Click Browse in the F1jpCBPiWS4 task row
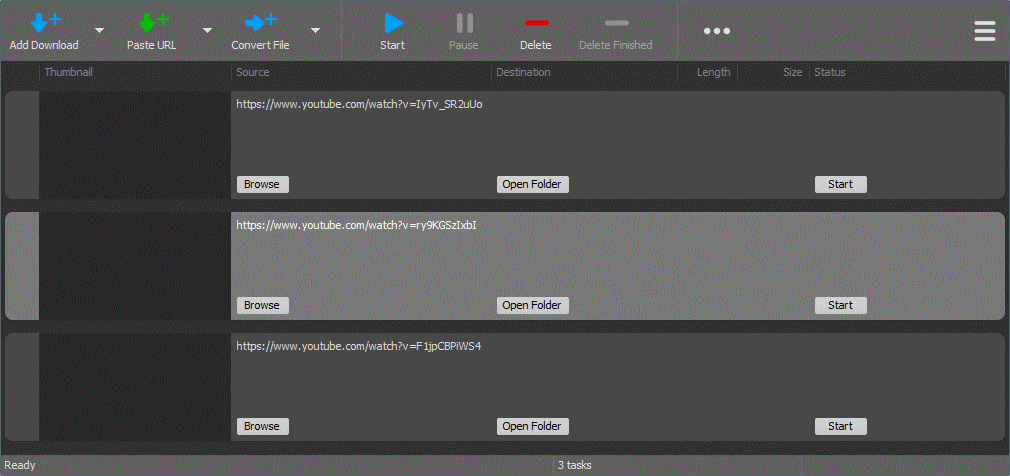Screen dimensions: 1010x476 (263, 426)
